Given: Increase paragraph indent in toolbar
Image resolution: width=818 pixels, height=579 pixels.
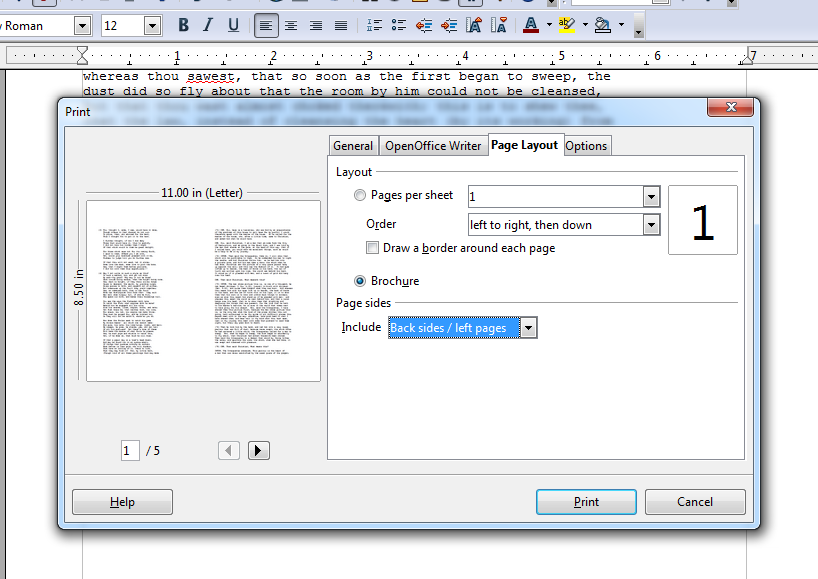Looking at the screenshot, I should pos(449,25).
